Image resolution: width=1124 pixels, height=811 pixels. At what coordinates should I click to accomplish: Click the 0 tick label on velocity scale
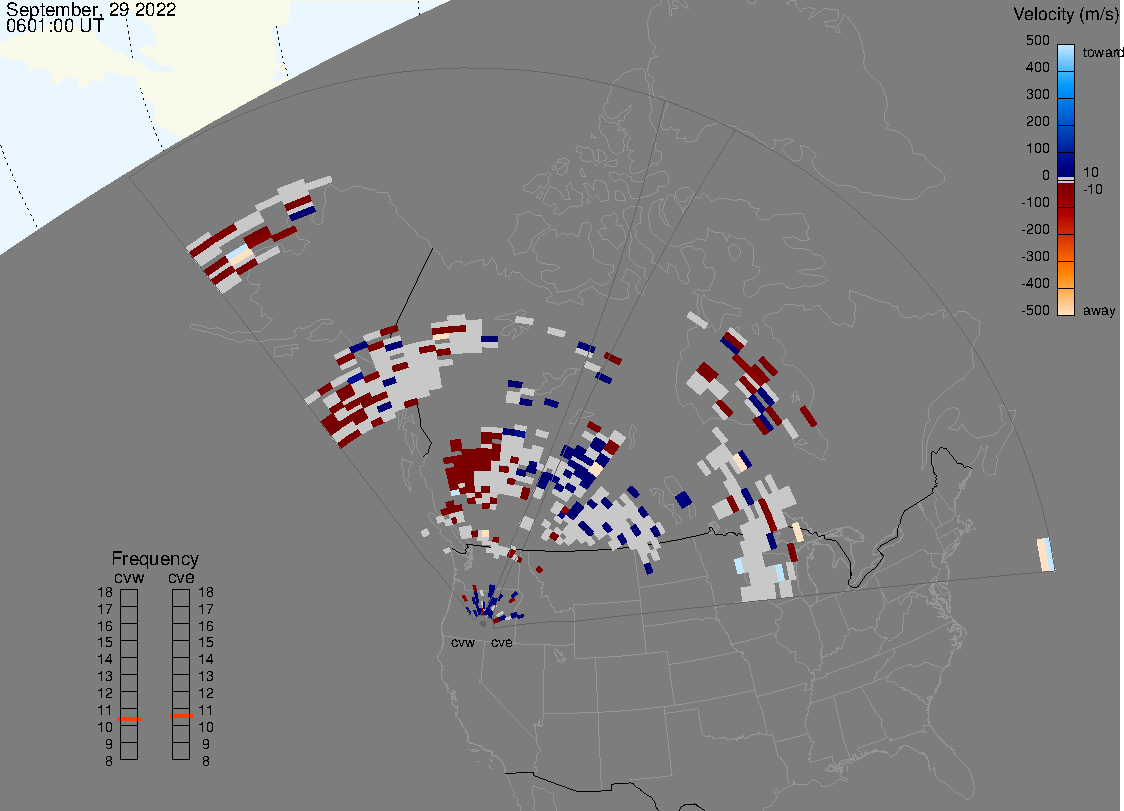(1046, 175)
